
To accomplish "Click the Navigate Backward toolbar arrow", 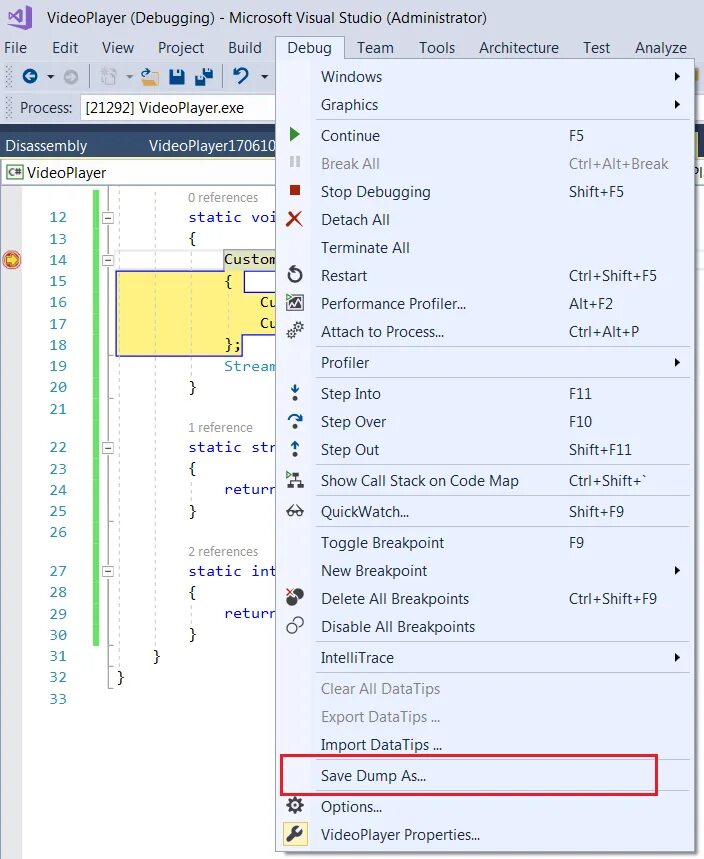I will click(x=30, y=76).
